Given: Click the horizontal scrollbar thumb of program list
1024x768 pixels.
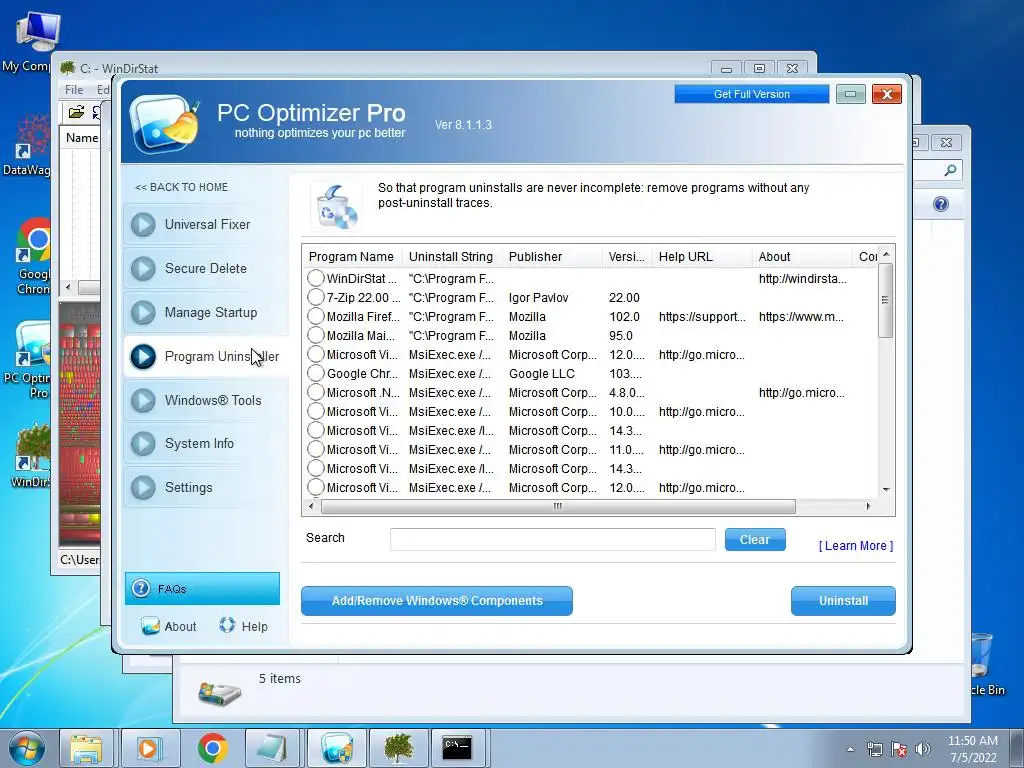Looking at the screenshot, I should coord(558,506).
